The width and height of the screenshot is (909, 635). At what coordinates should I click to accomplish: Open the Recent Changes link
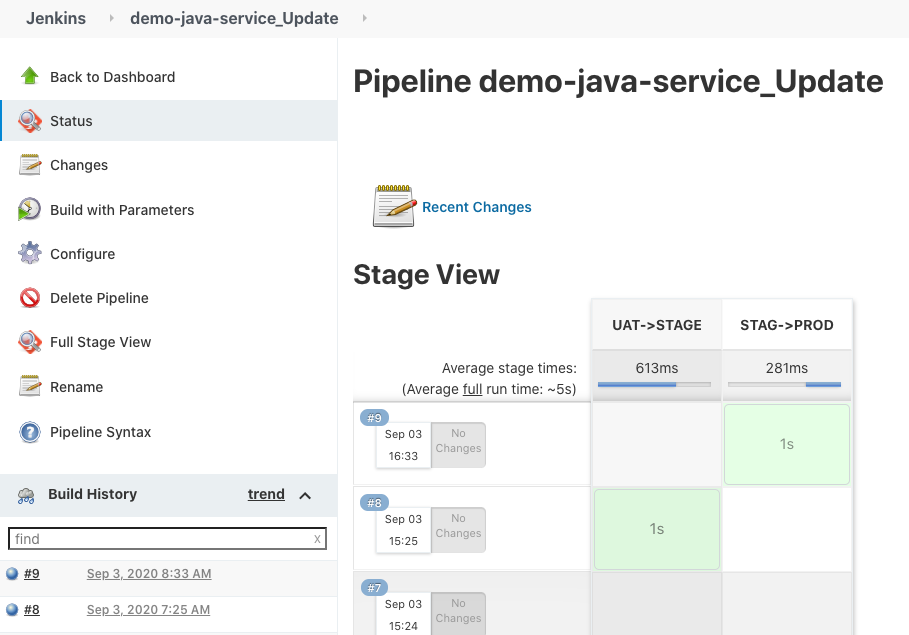pos(477,207)
